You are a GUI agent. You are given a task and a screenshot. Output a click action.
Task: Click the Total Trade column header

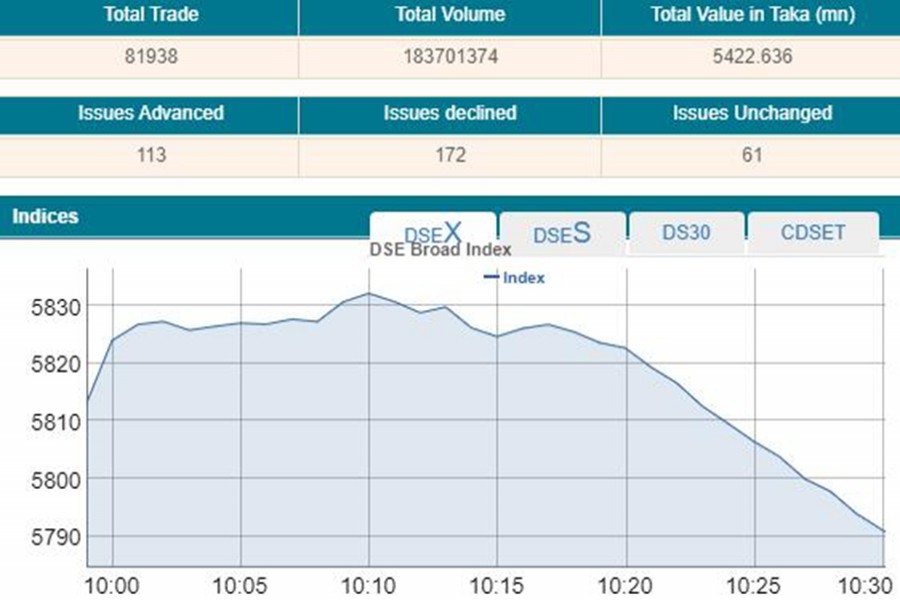click(x=153, y=15)
